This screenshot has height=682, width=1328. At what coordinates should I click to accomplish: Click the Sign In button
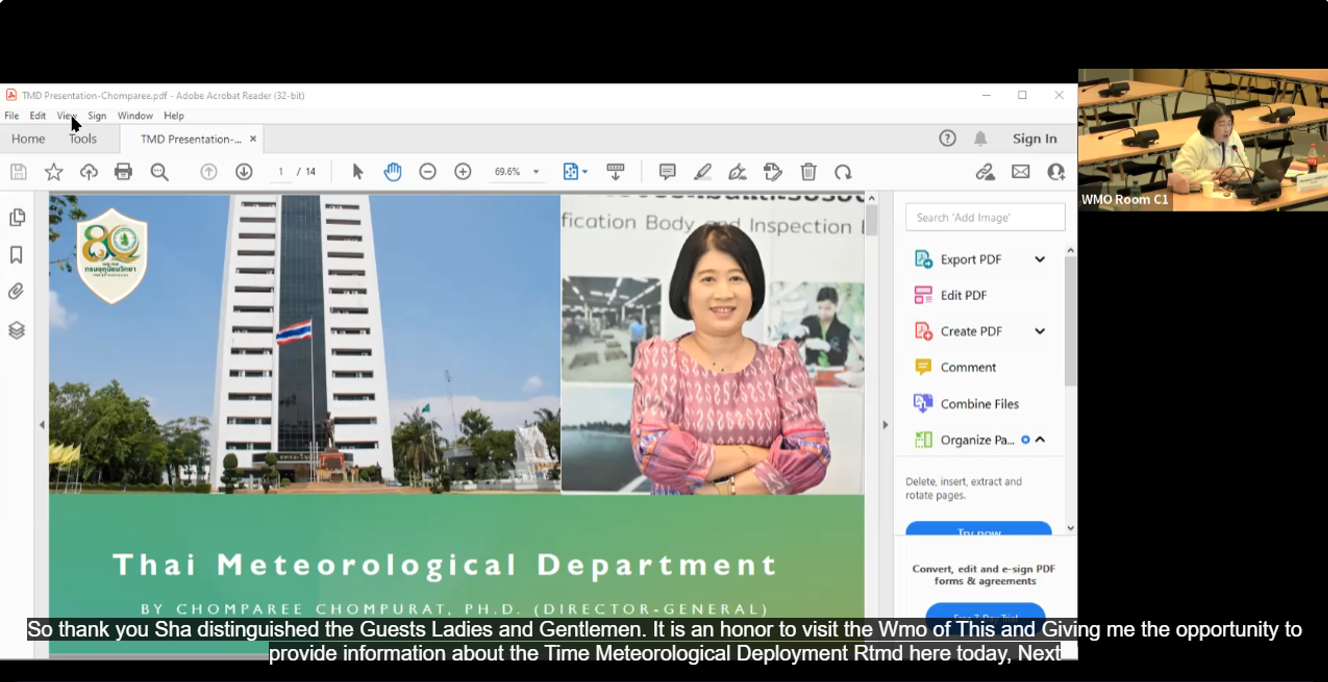[x=1034, y=139]
